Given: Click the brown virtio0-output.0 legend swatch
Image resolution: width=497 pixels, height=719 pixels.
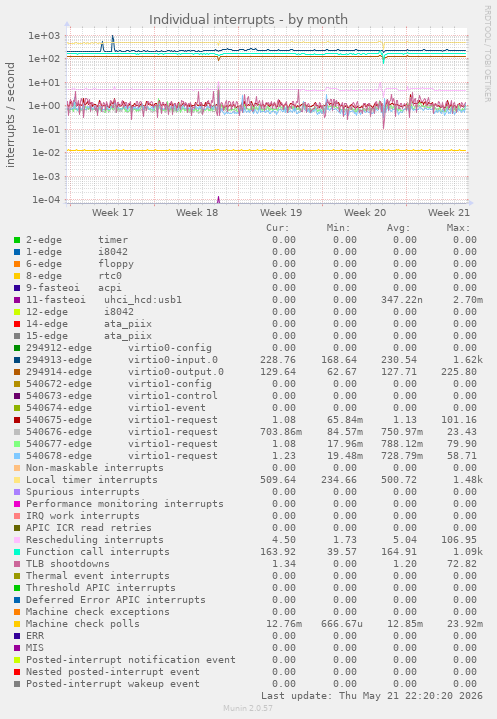Looking at the screenshot, I should click(17, 372).
